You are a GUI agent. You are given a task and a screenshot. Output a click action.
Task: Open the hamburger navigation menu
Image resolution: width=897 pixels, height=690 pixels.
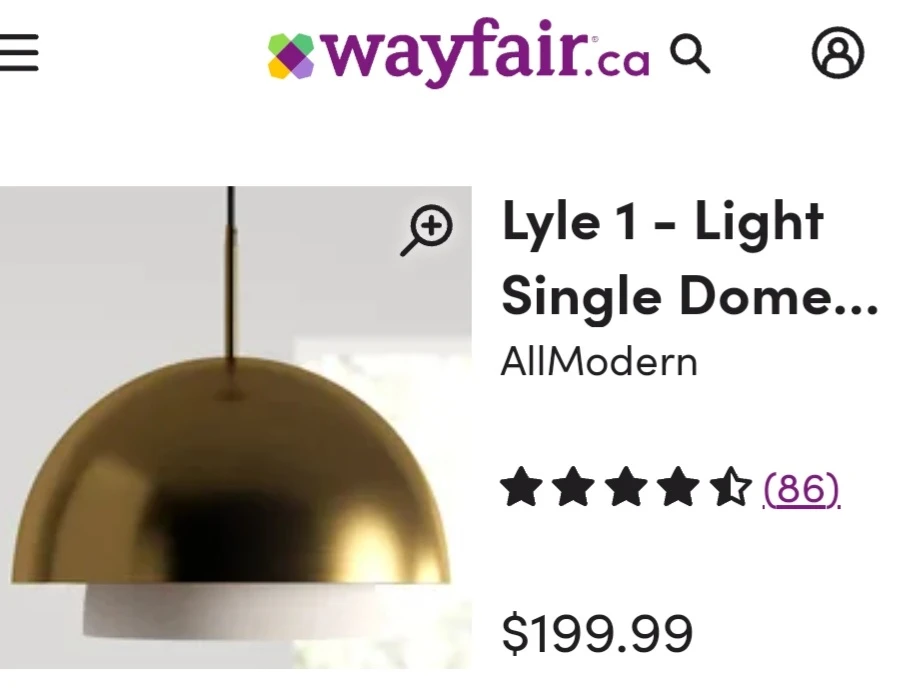pyautogui.click(x=19, y=53)
